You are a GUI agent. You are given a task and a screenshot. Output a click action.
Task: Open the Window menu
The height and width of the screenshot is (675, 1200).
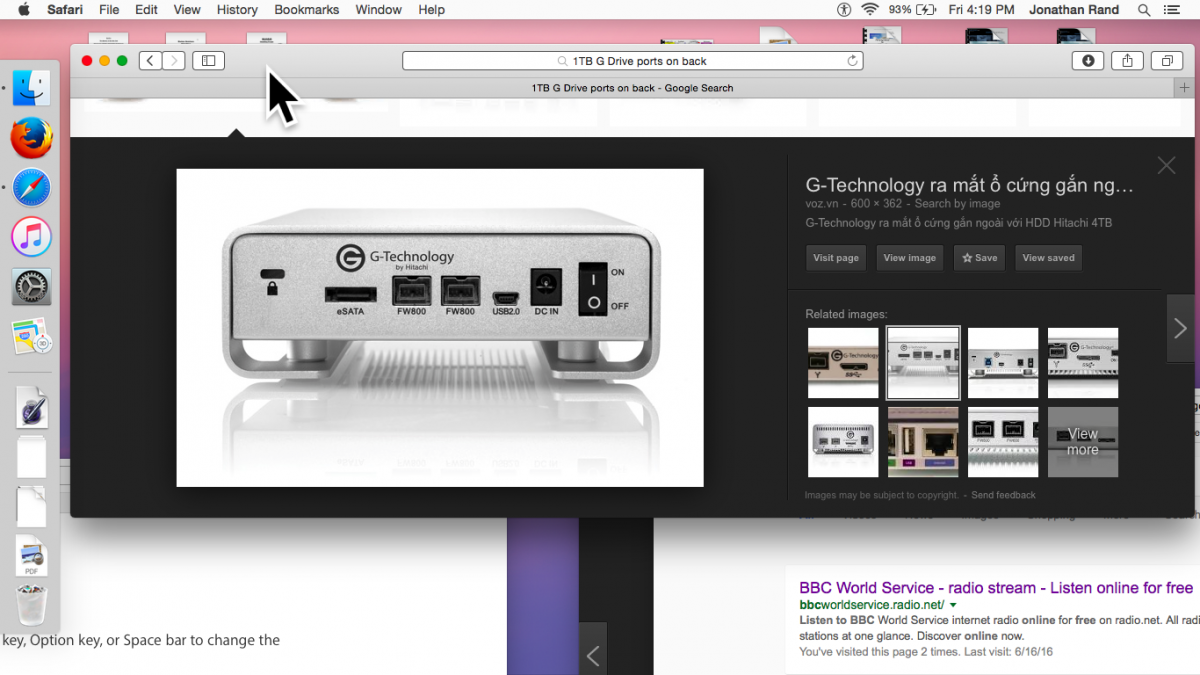(x=379, y=9)
